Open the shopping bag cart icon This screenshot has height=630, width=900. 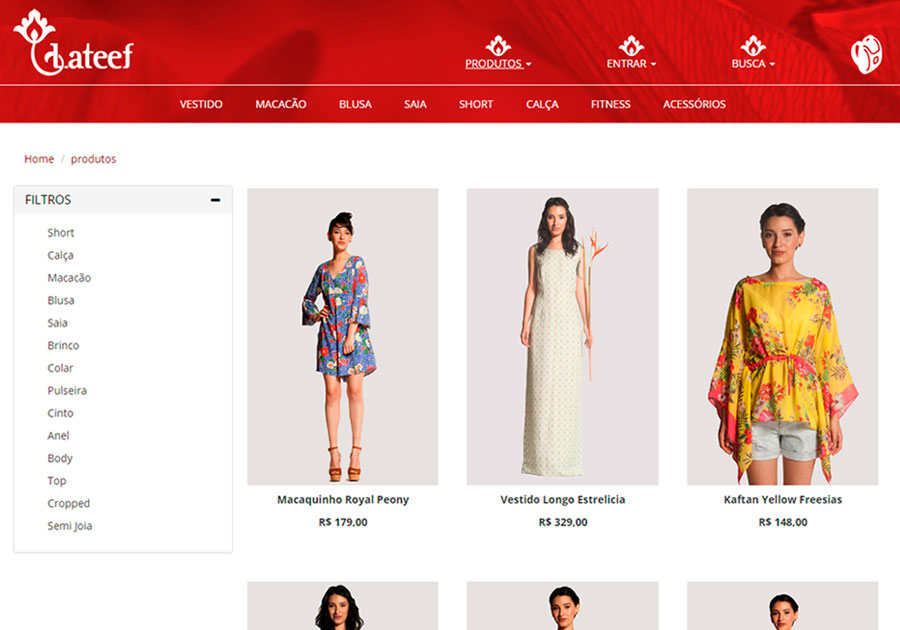[866, 54]
